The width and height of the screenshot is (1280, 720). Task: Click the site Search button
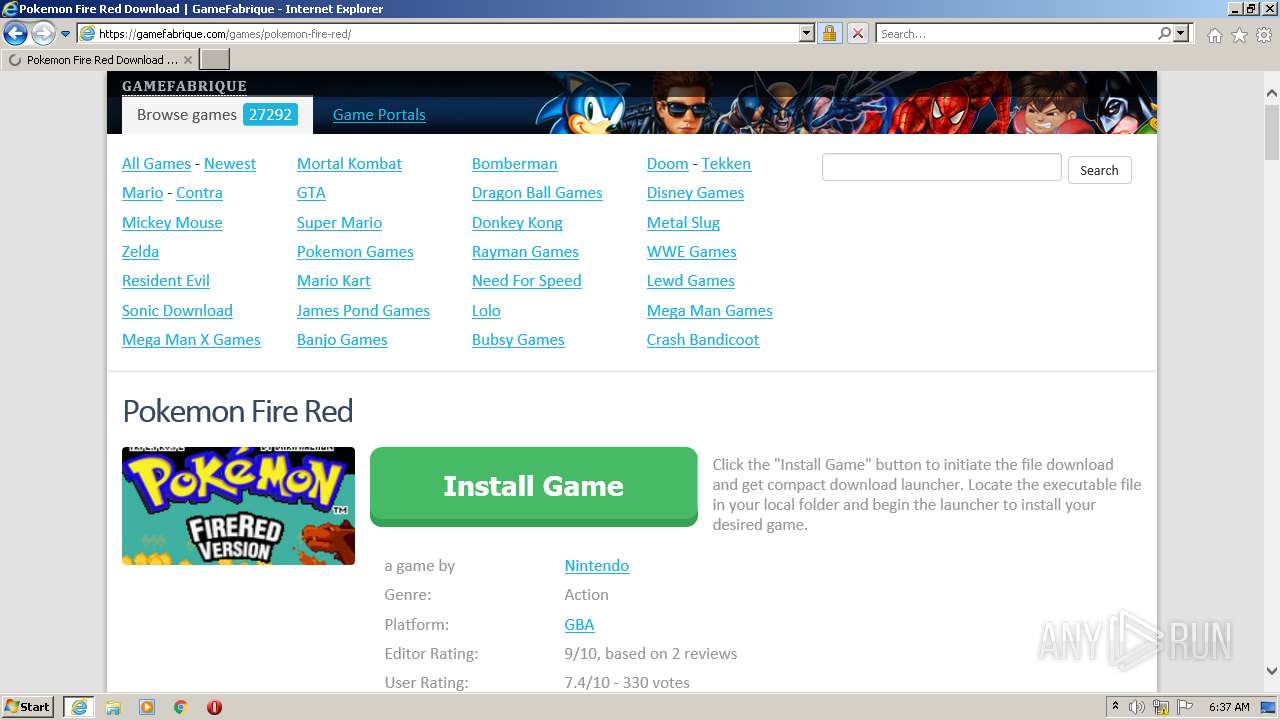pos(1099,170)
